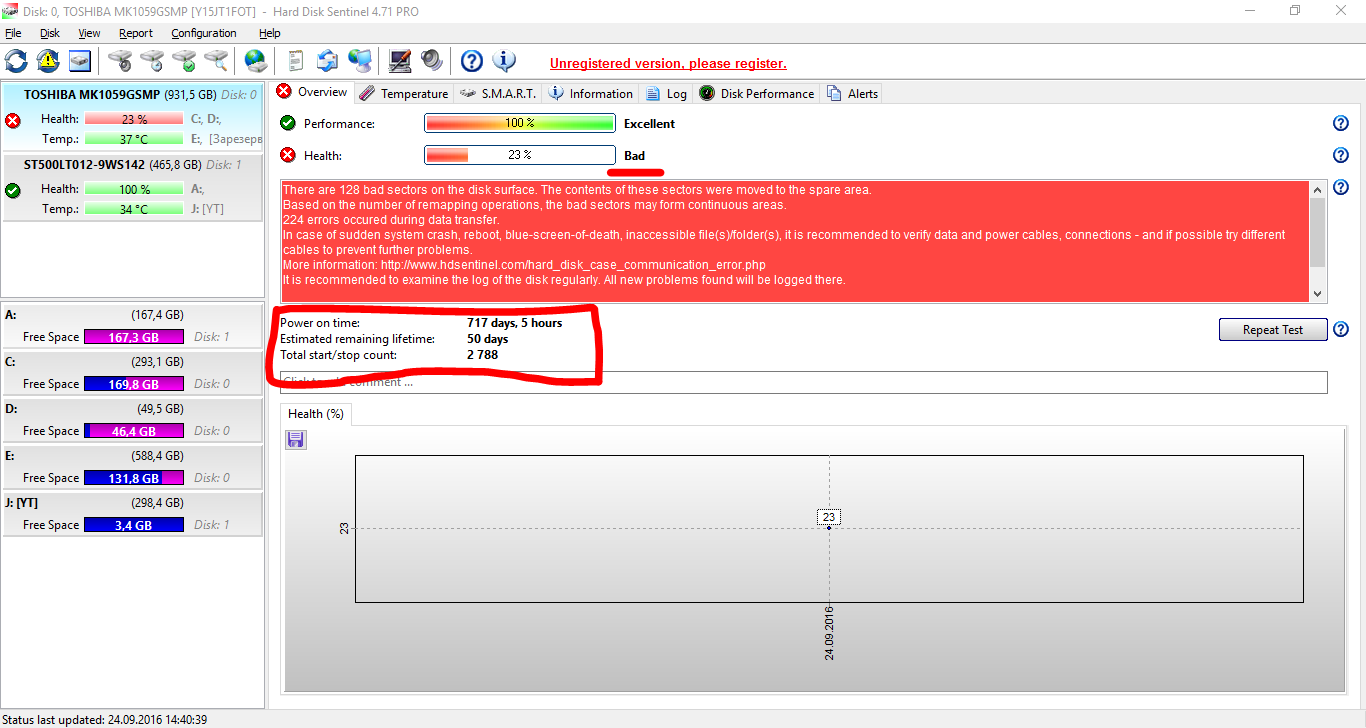Click the monitor-with-pen configuration toolbar icon
1366x728 pixels.
400,61
